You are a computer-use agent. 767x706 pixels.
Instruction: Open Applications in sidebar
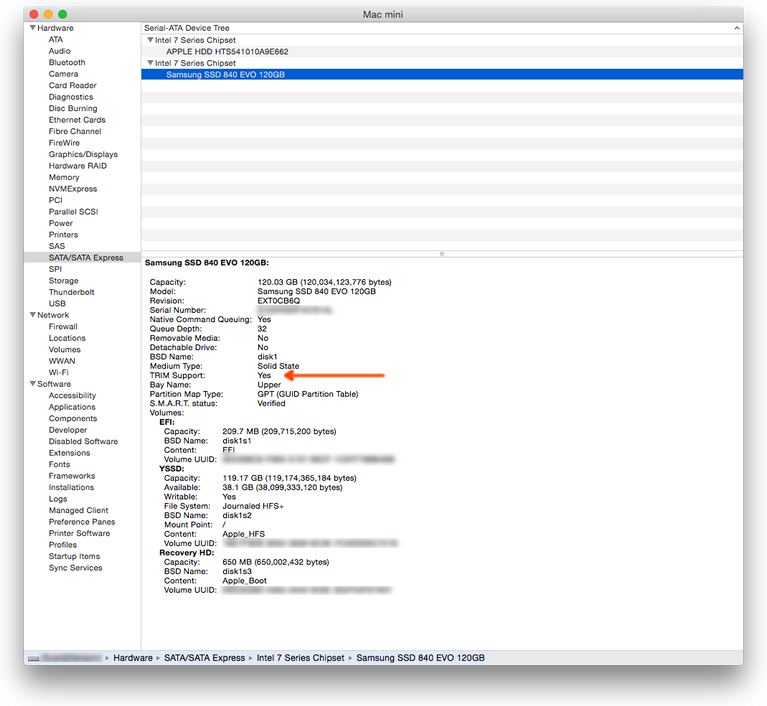pos(72,407)
